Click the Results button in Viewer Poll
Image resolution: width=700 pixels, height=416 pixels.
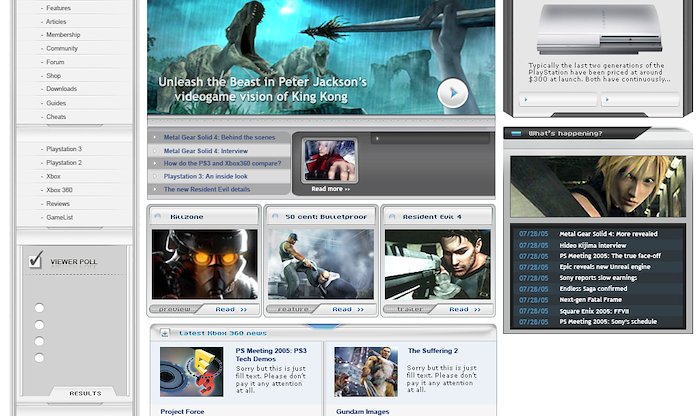[x=85, y=393]
